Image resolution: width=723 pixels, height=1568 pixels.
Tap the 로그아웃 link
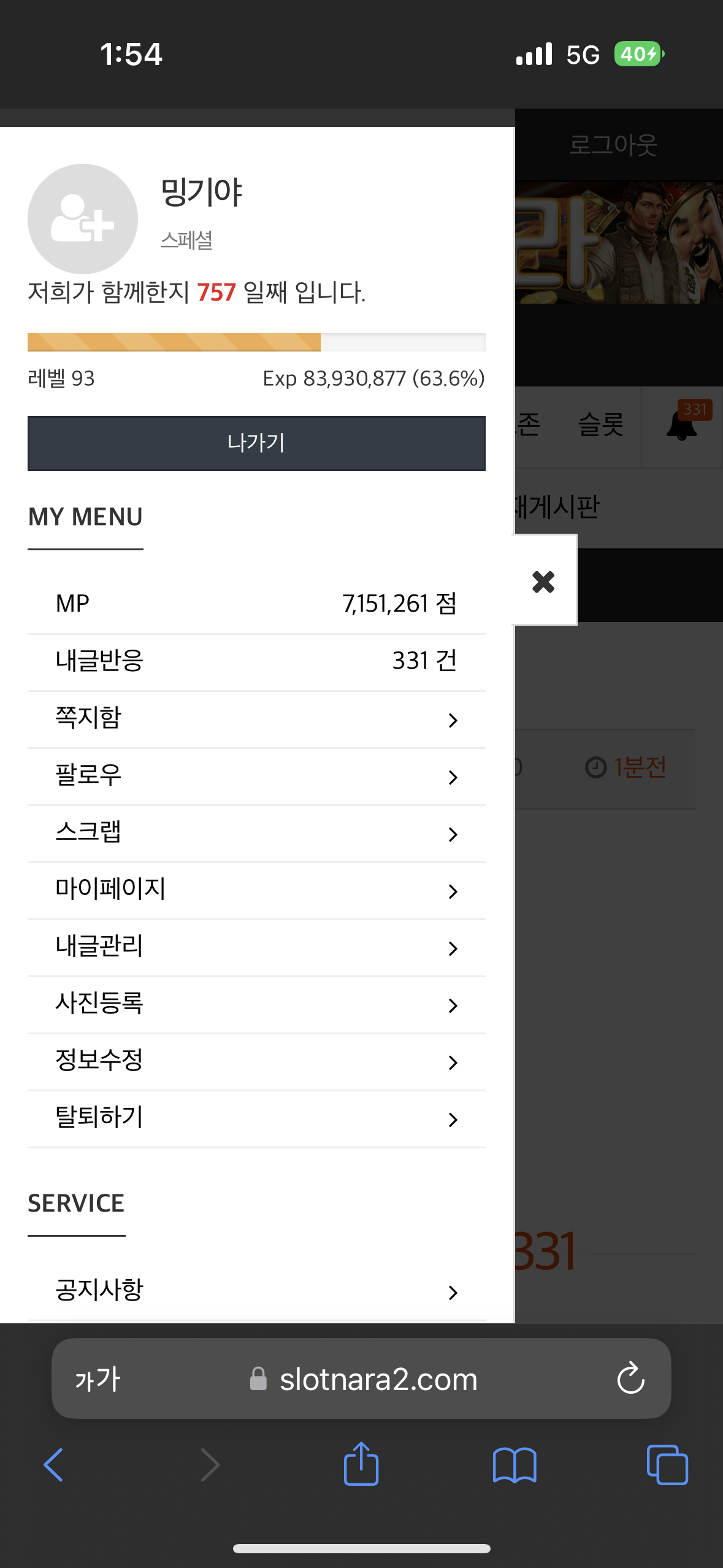(613, 145)
